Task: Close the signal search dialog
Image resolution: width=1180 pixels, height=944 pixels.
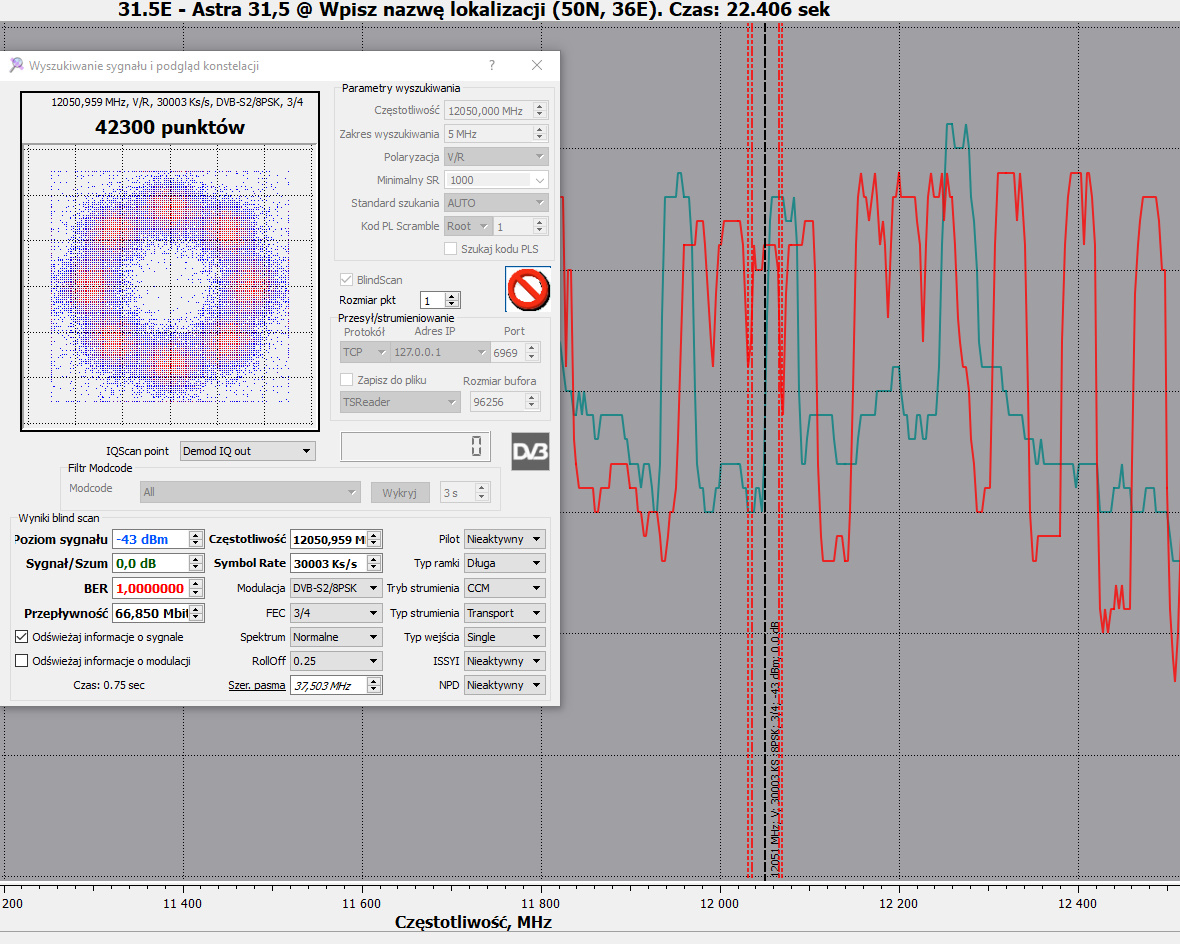Action: click(x=537, y=65)
